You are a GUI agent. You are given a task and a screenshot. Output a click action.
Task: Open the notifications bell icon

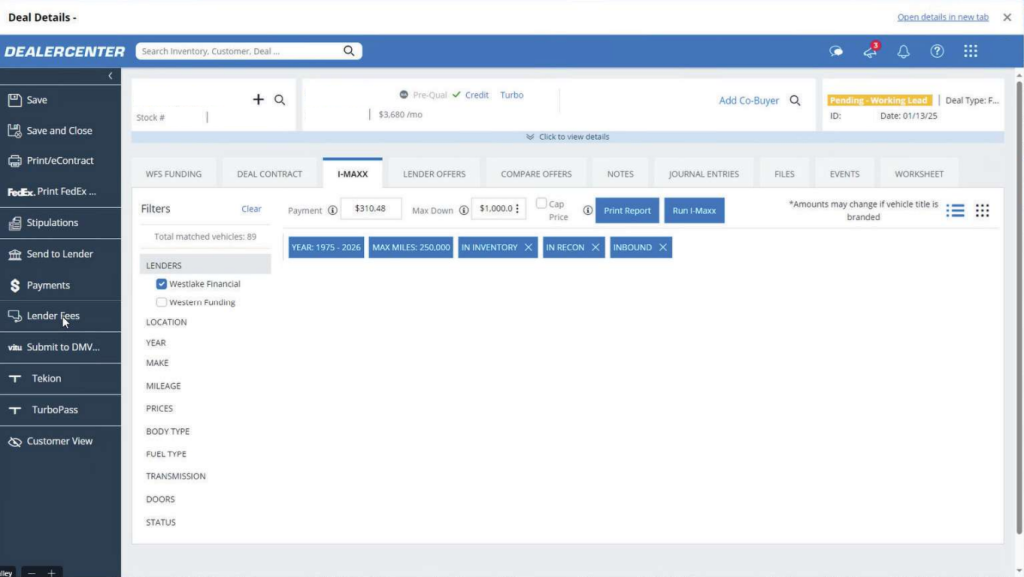[903, 51]
